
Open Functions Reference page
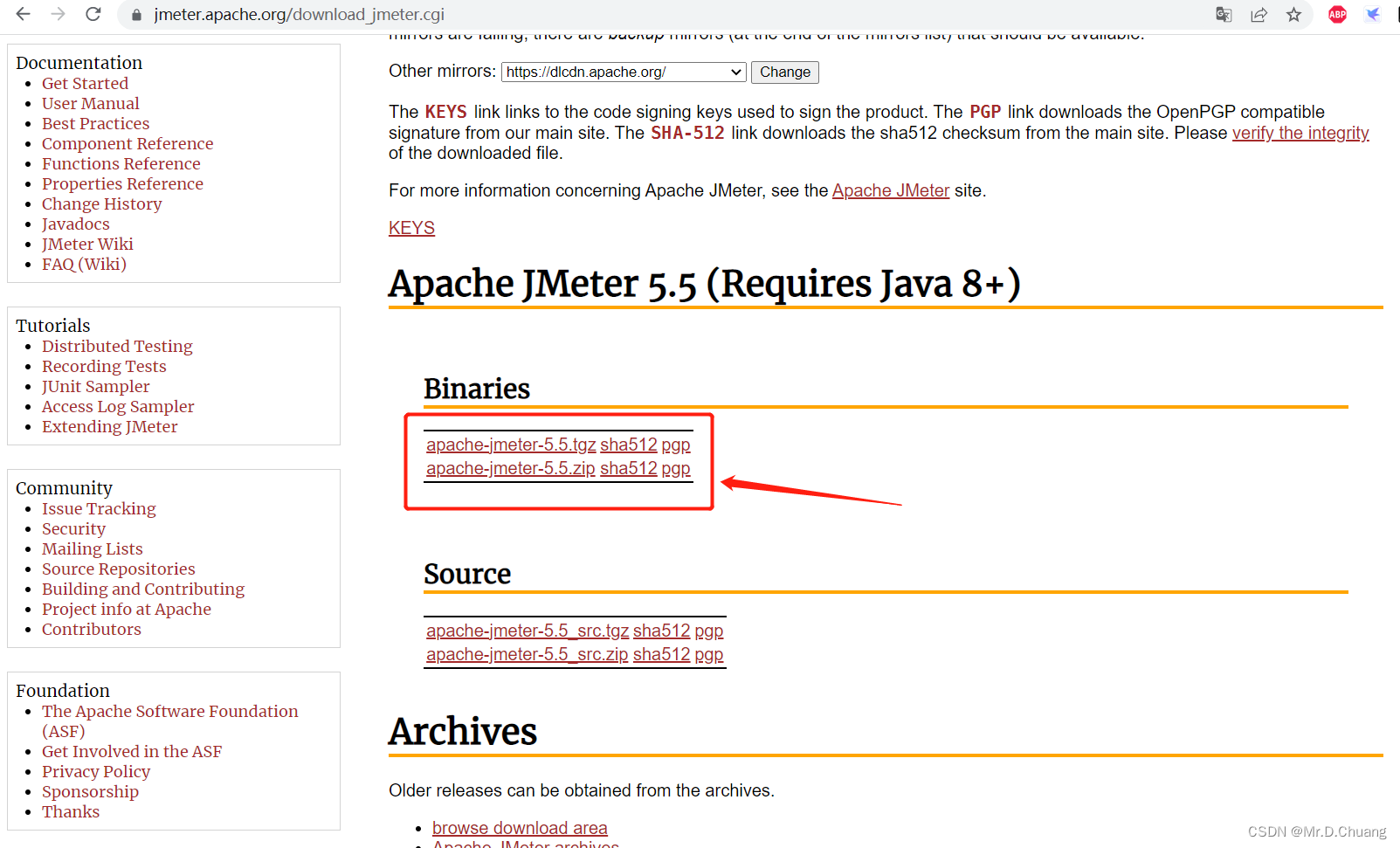point(121,163)
